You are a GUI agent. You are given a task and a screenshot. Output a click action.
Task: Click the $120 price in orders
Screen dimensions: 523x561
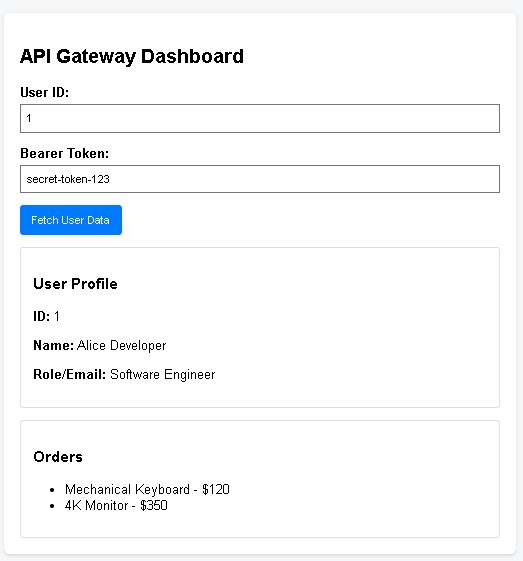coord(216,489)
